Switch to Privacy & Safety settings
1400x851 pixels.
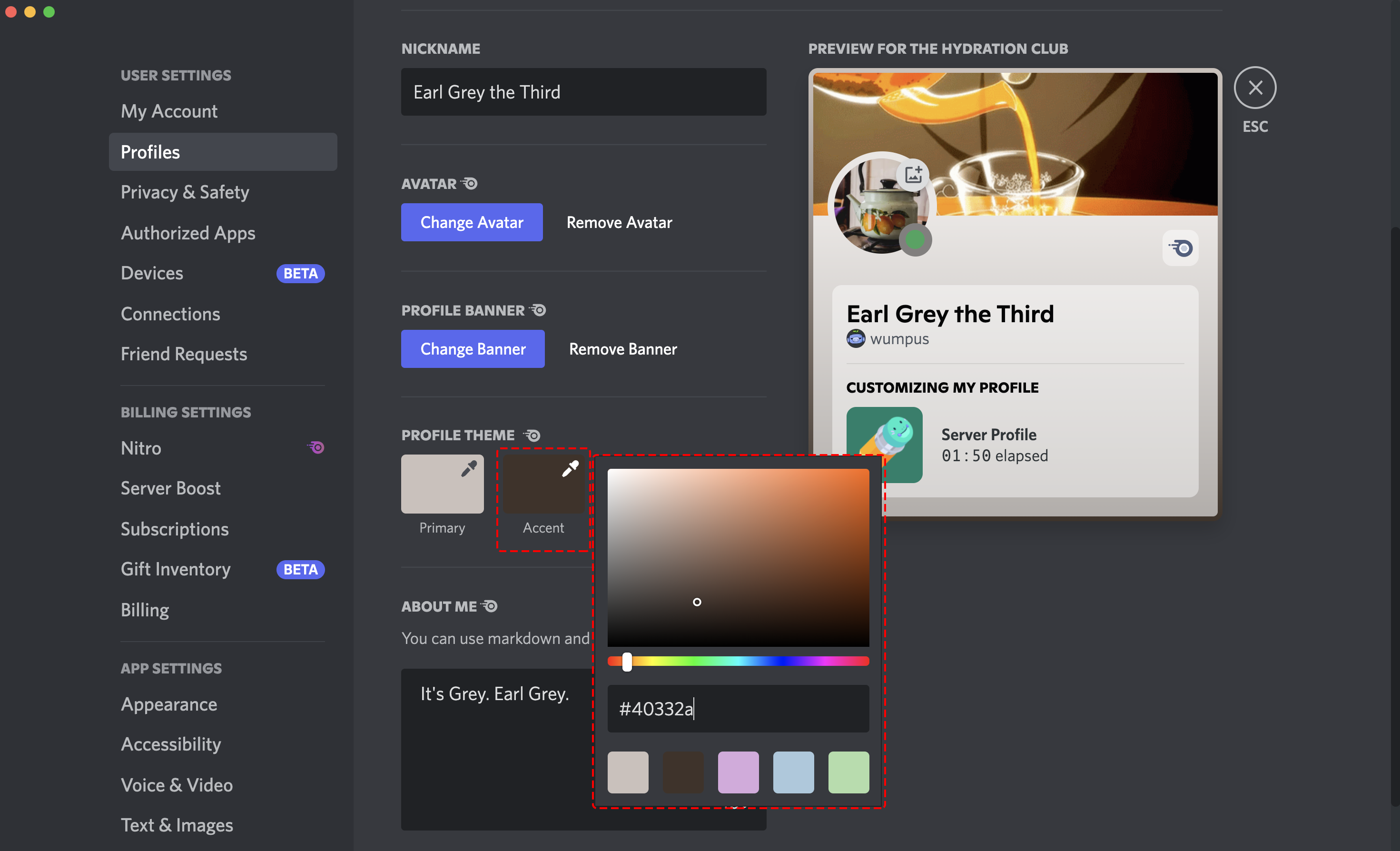[185, 192]
